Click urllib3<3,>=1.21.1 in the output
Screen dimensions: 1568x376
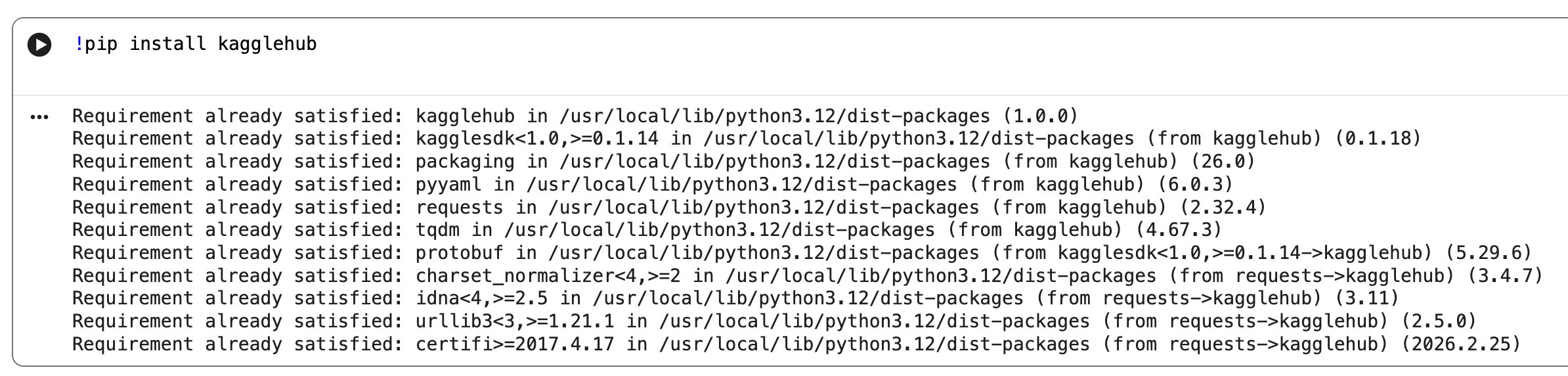click(515, 321)
